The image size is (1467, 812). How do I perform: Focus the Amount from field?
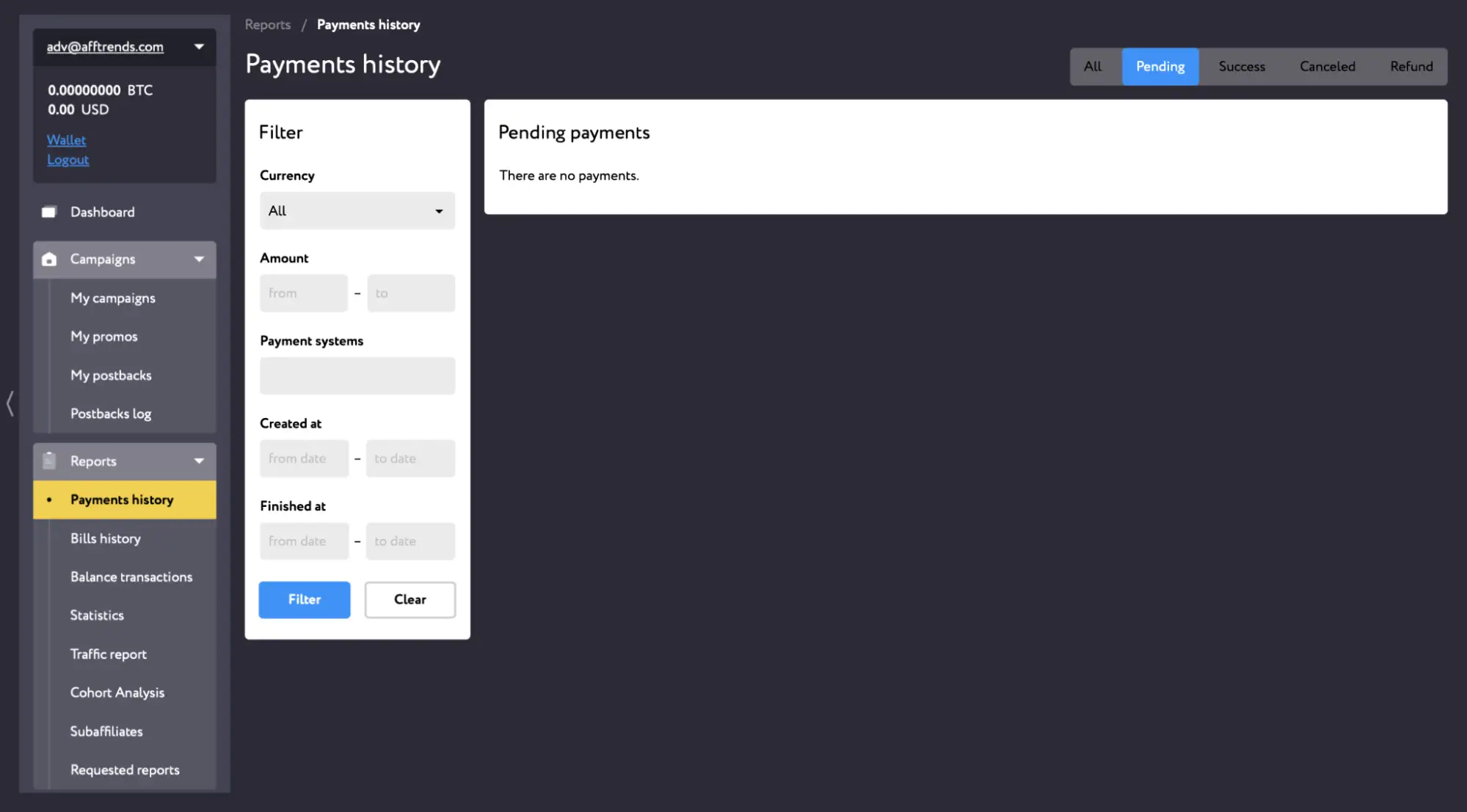click(304, 293)
